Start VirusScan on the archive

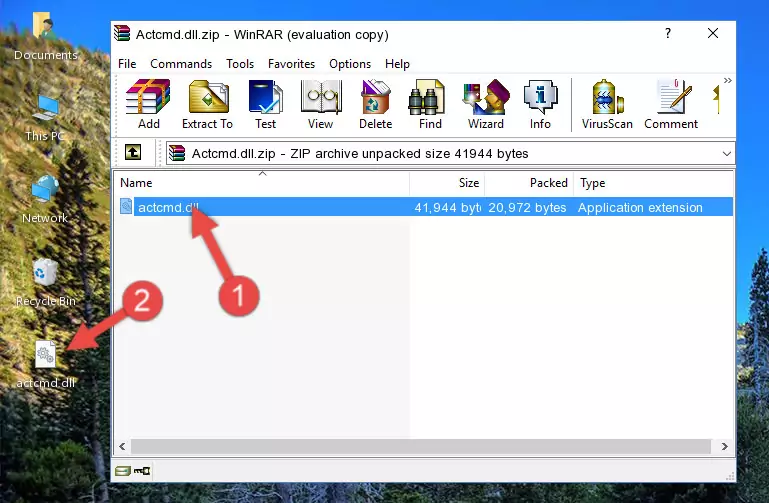tap(607, 104)
